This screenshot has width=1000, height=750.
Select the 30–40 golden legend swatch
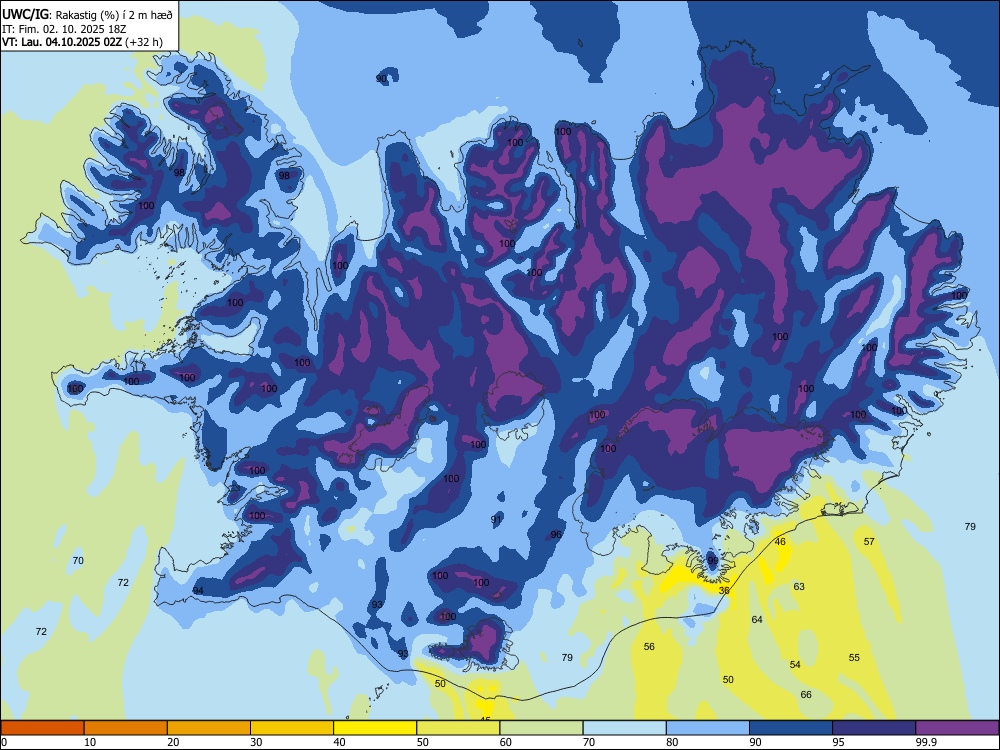[292, 728]
